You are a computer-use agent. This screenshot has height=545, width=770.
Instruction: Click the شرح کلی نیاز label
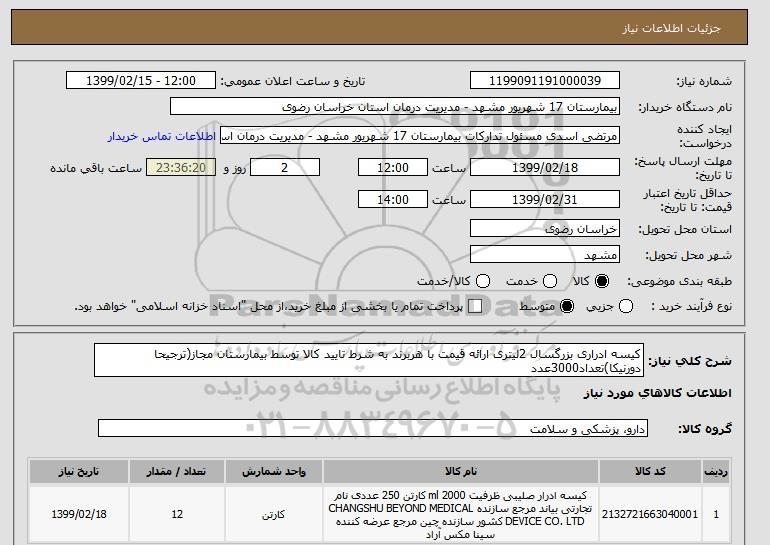coord(690,361)
